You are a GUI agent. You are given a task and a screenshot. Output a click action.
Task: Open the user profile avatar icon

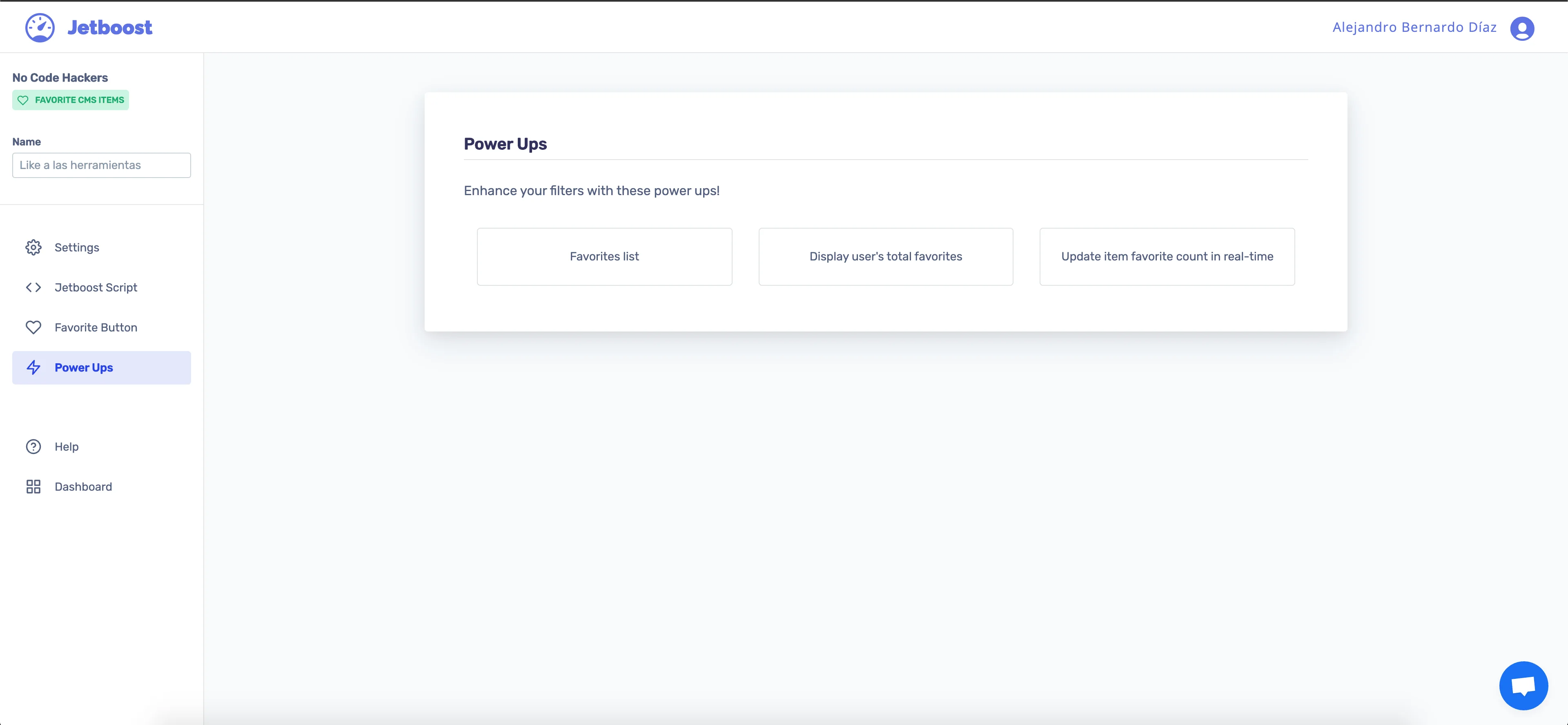pyautogui.click(x=1522, y=29)
